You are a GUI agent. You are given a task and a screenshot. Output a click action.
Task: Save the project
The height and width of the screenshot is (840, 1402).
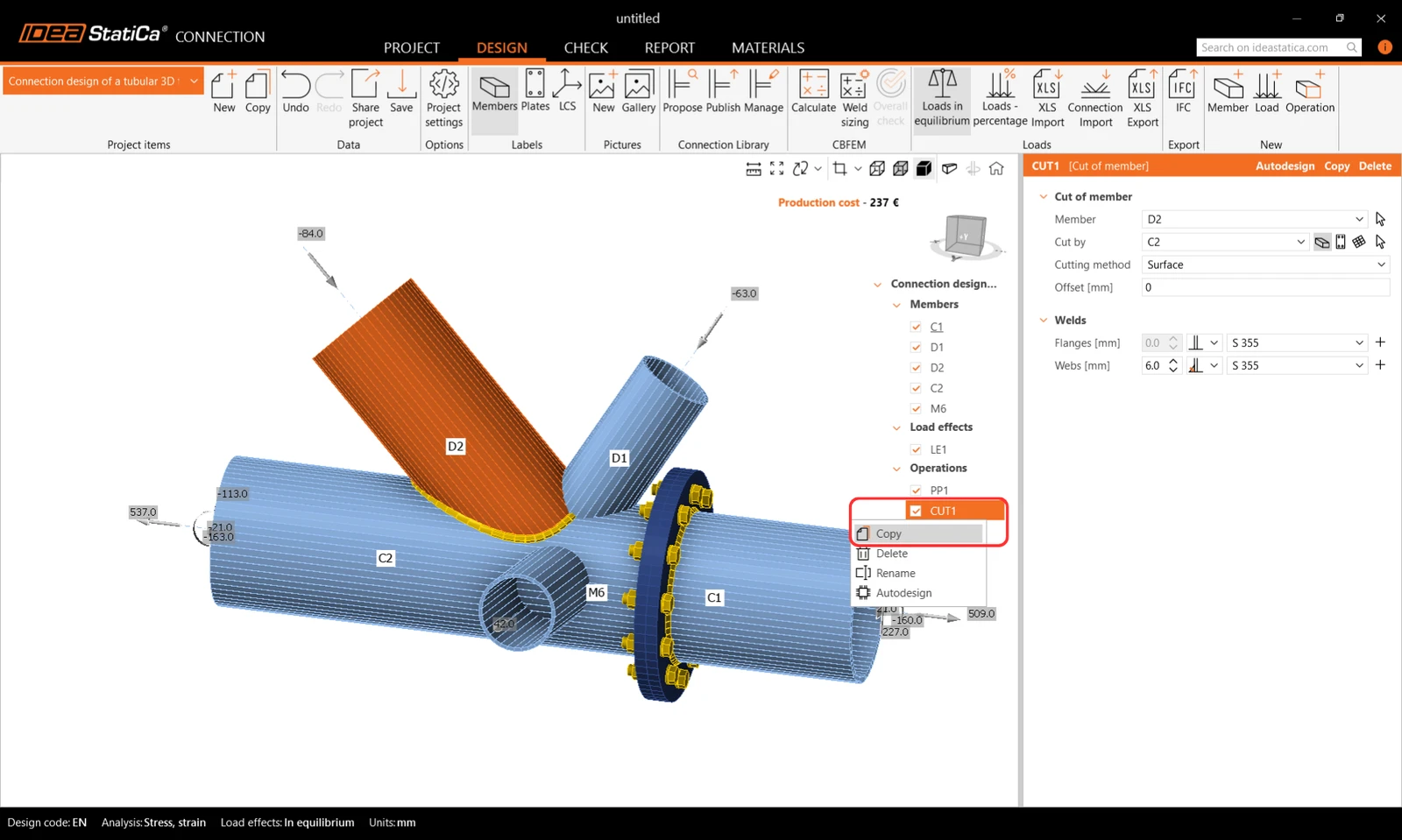coord(401,92)
